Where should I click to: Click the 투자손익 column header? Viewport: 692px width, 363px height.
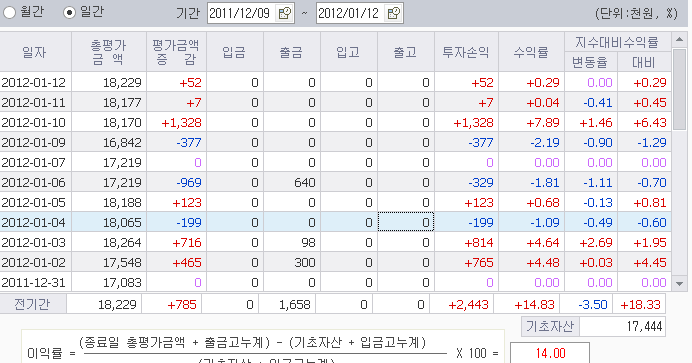pyautogui.click(x=466, y=52)
